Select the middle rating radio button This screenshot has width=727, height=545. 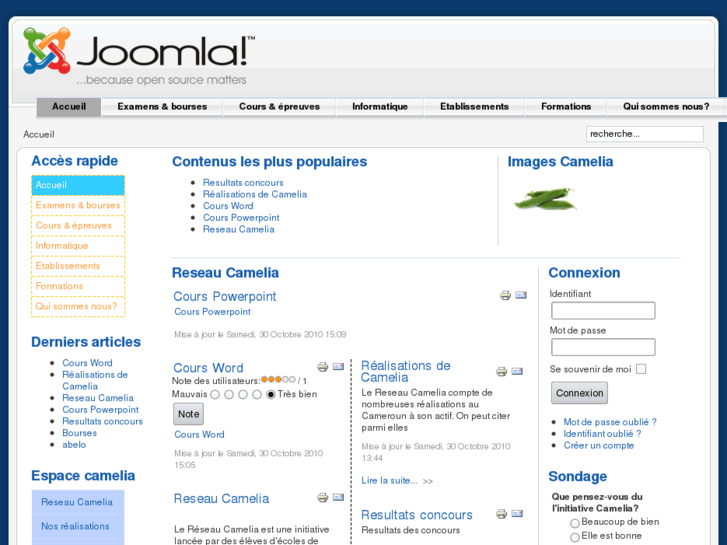(x=242, y=395)
